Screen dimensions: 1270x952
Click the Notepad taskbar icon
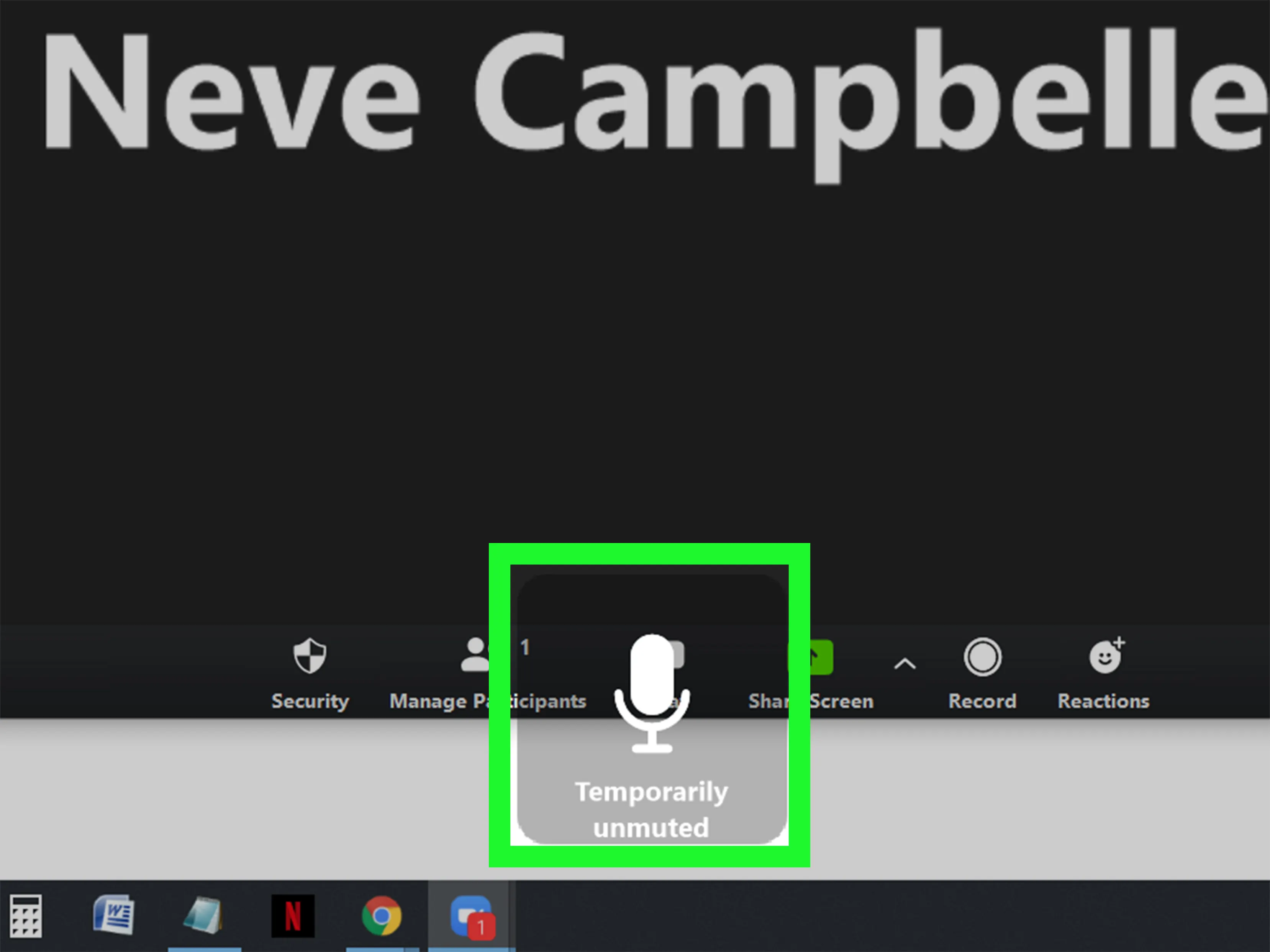click(x=203, y=916)
